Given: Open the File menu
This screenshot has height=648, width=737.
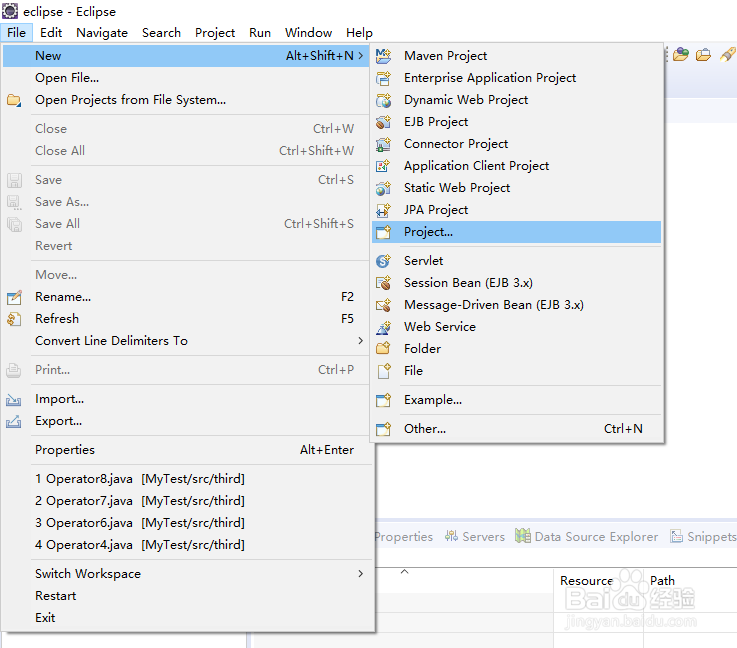Looking at the screenshot, I should pos(16,32).
